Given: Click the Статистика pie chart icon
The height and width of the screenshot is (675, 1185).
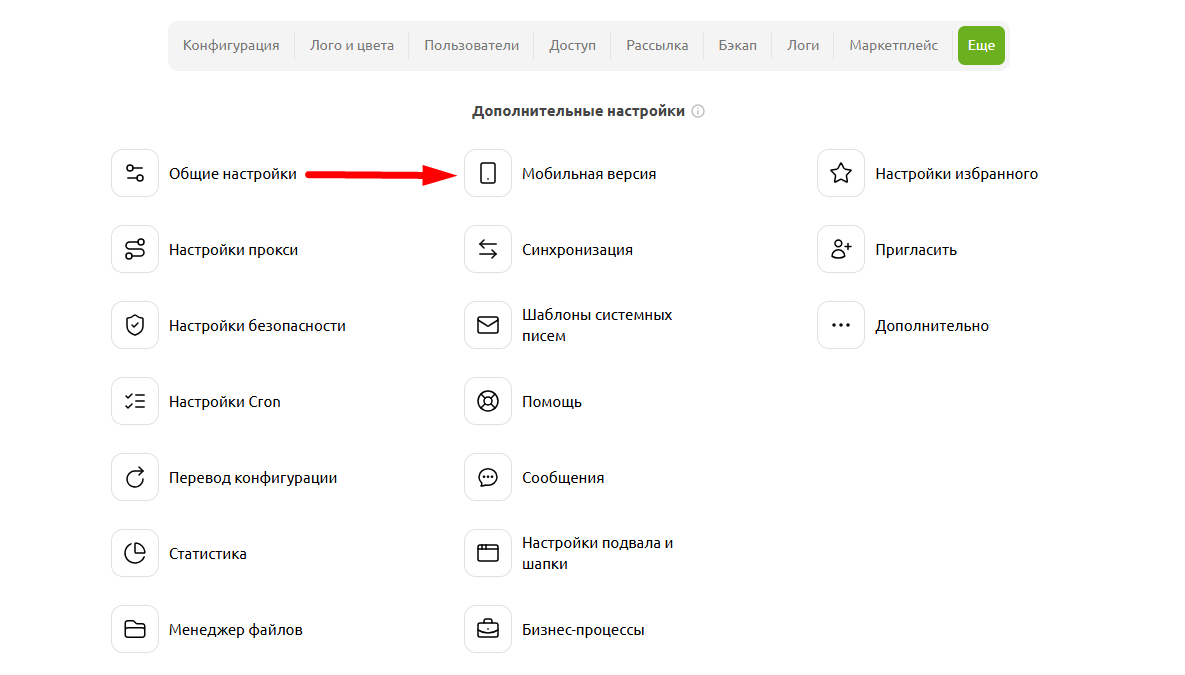Looking at the screenshot, I should 135,552.
